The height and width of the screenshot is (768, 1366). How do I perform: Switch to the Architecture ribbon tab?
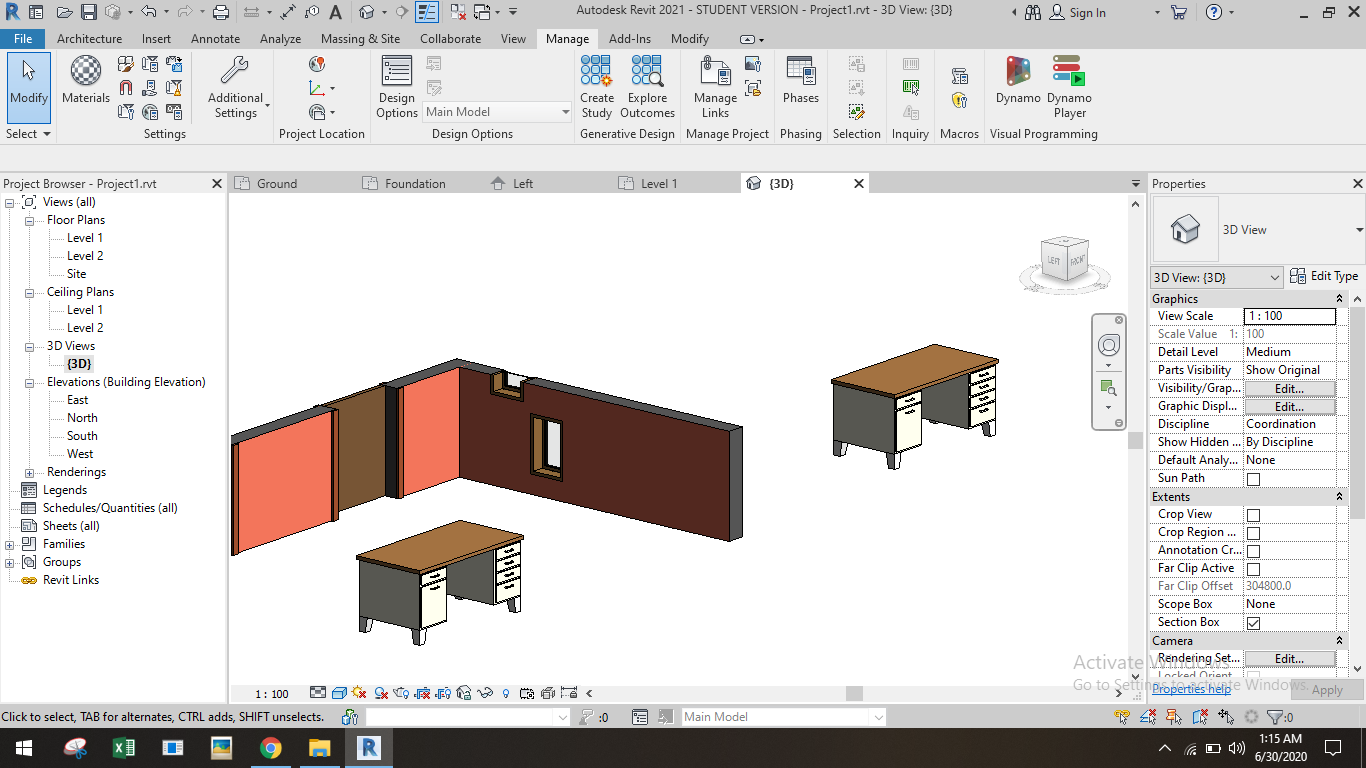pyautogui.click(x=89, y=38)
